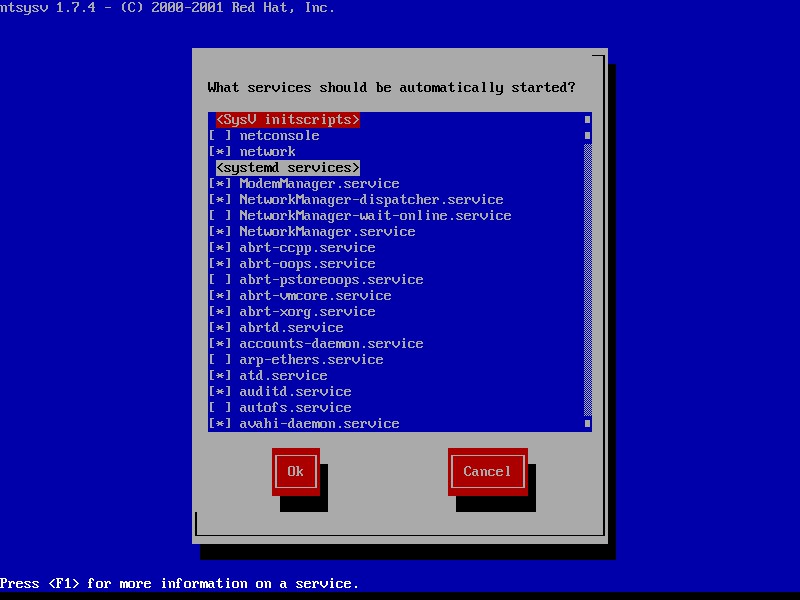Screen dimensions: 800x600
Task: Click the Ok button
Action: pyautogui.click(x=296, y=471)
